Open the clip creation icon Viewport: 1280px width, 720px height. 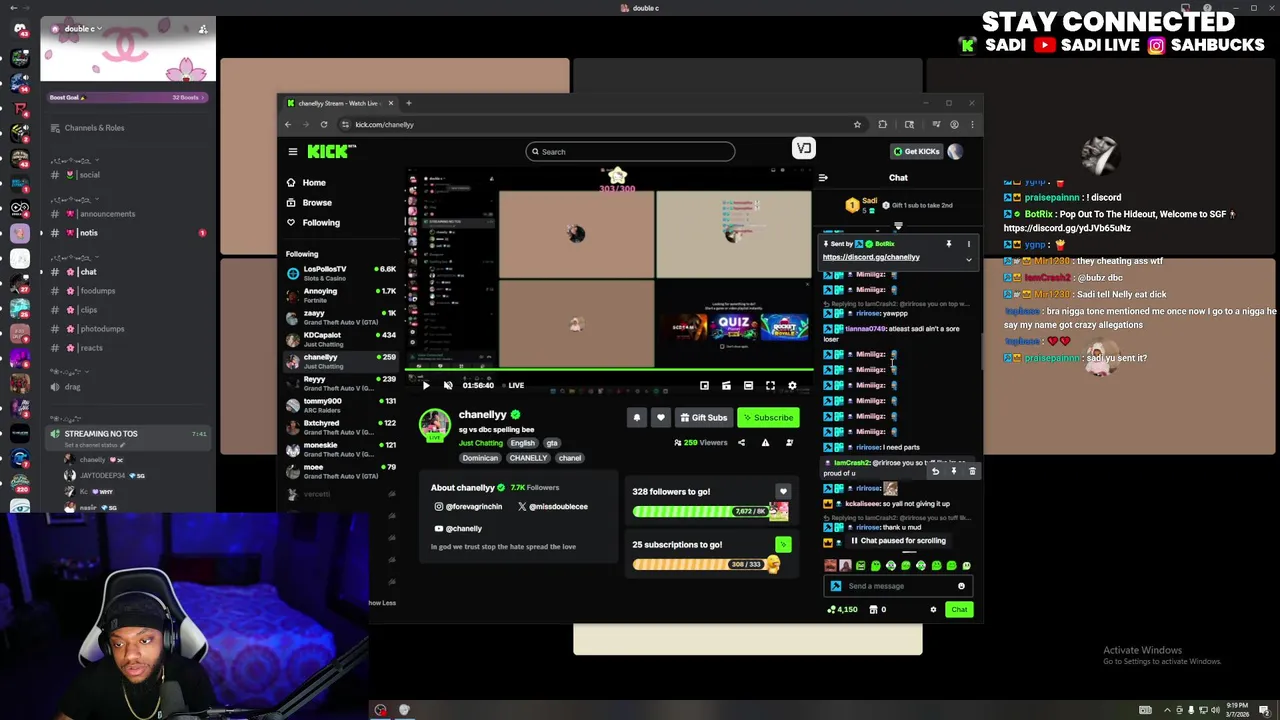click(726, 386)
